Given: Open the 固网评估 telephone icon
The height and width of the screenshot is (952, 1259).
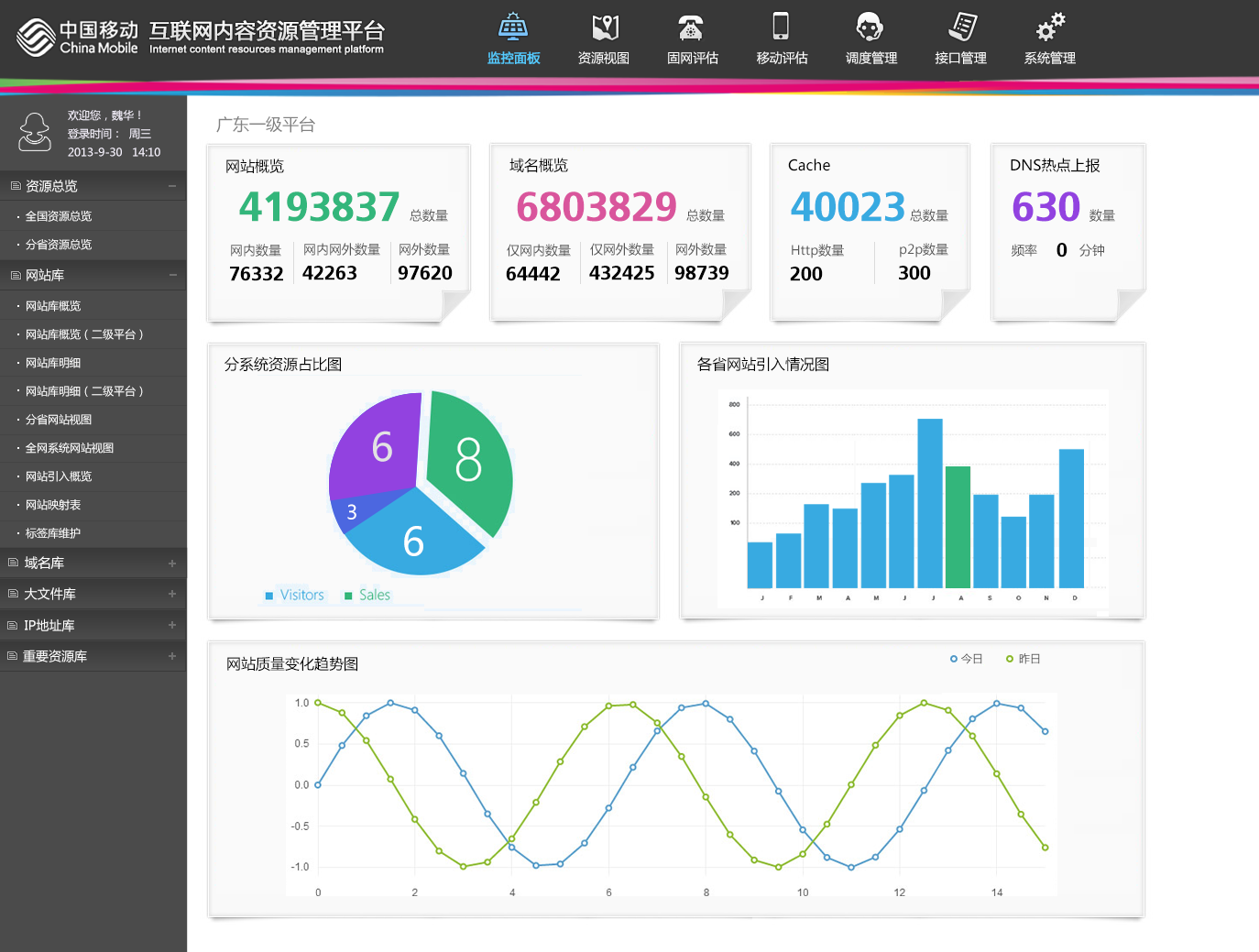Looking at the screenshot, I should point(692,27).
